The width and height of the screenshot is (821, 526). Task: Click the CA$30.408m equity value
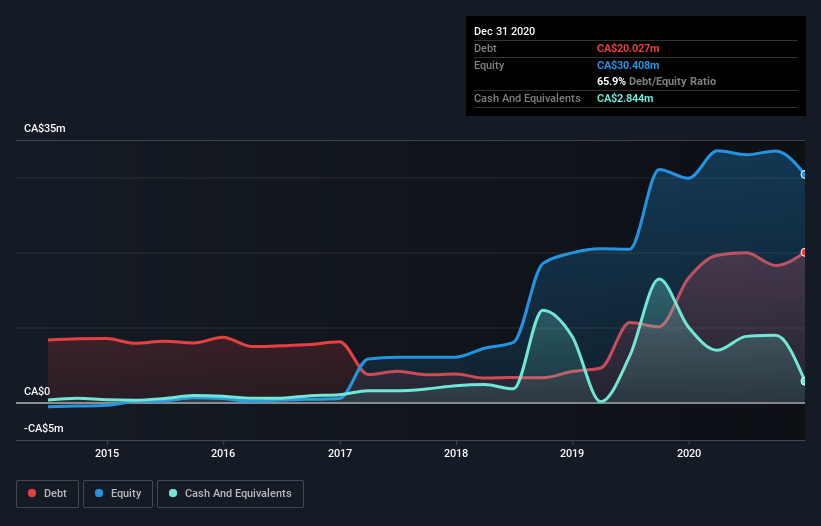click(x=628, y=65)
